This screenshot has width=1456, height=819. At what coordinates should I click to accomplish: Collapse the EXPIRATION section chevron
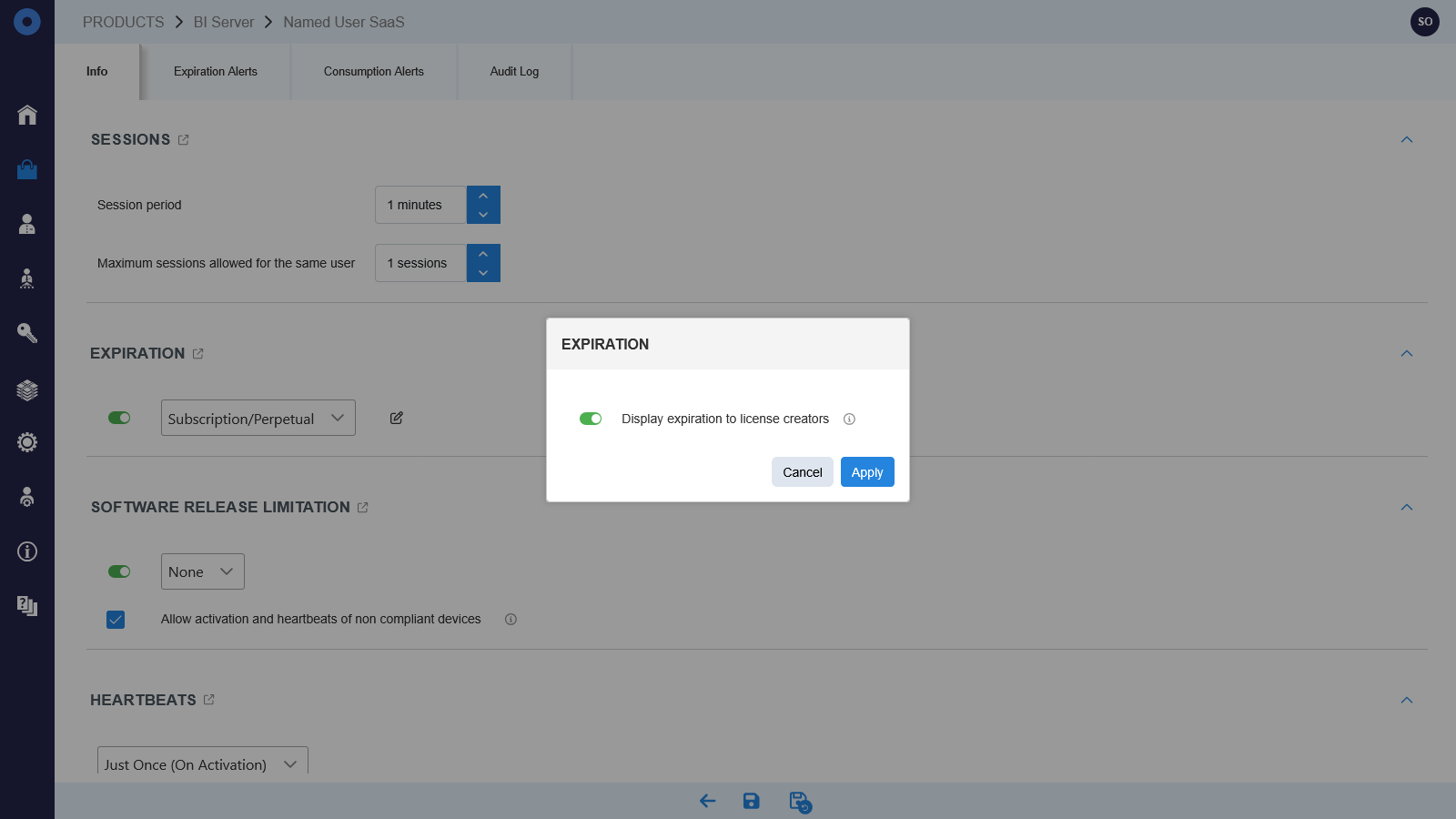click(1407, 353)
